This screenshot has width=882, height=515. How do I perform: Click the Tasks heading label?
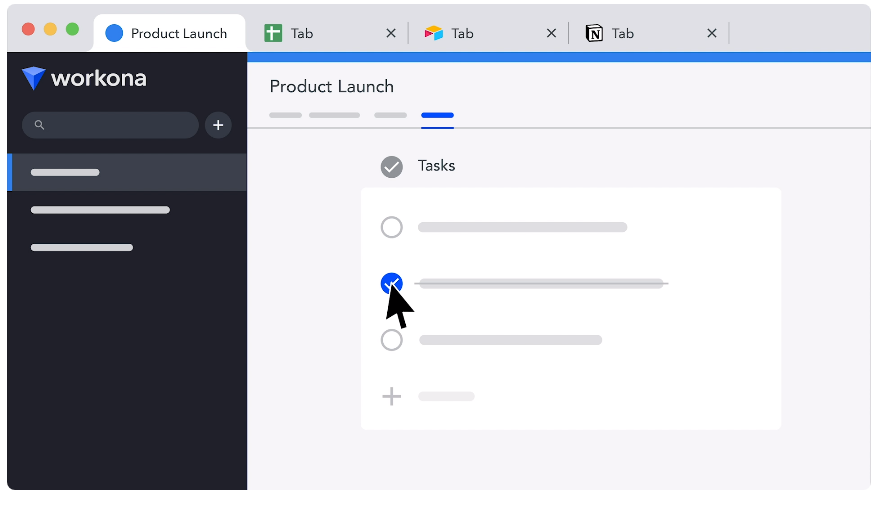pos(436,166)
